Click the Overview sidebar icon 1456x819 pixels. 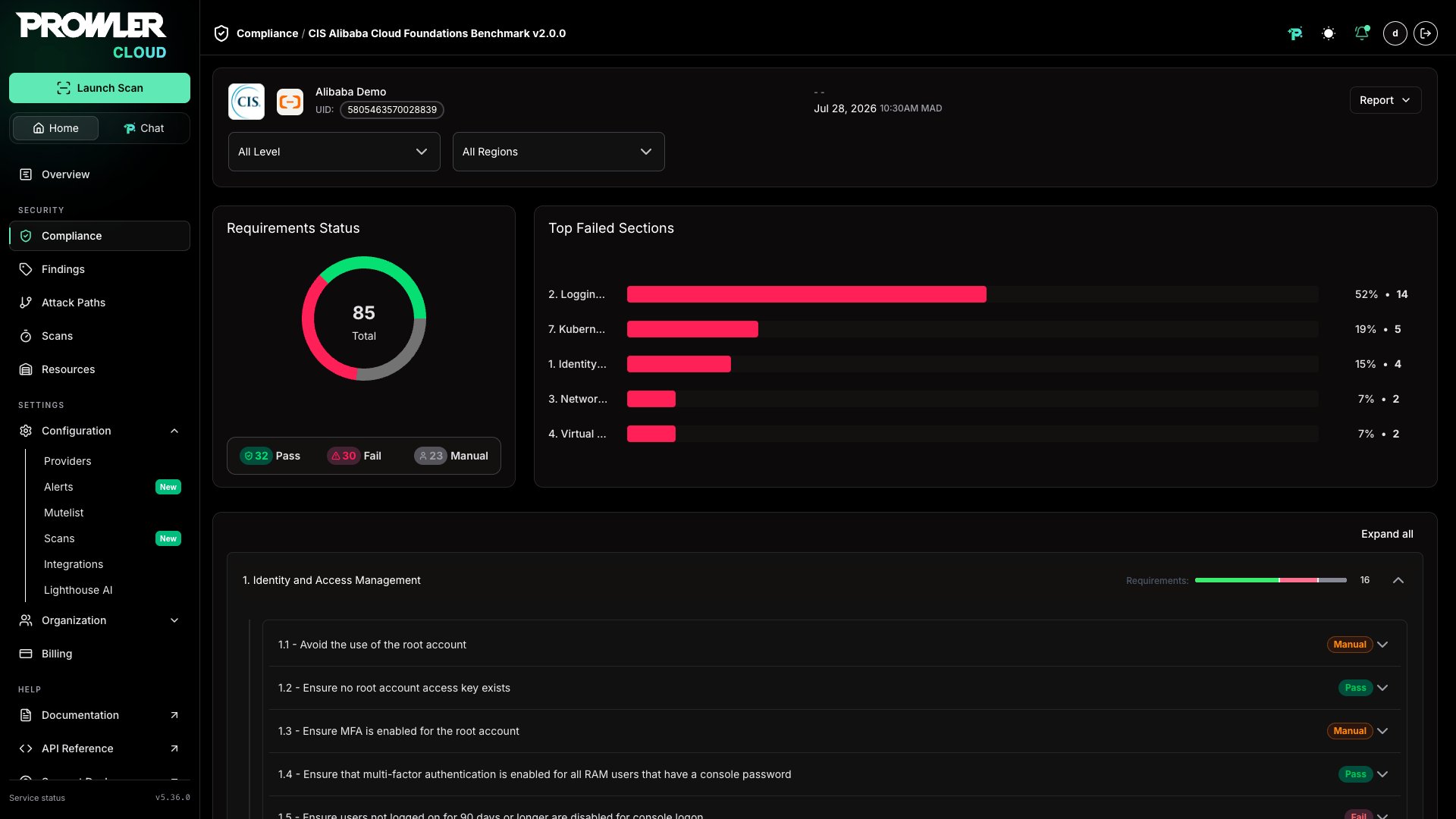pos(26,174)
